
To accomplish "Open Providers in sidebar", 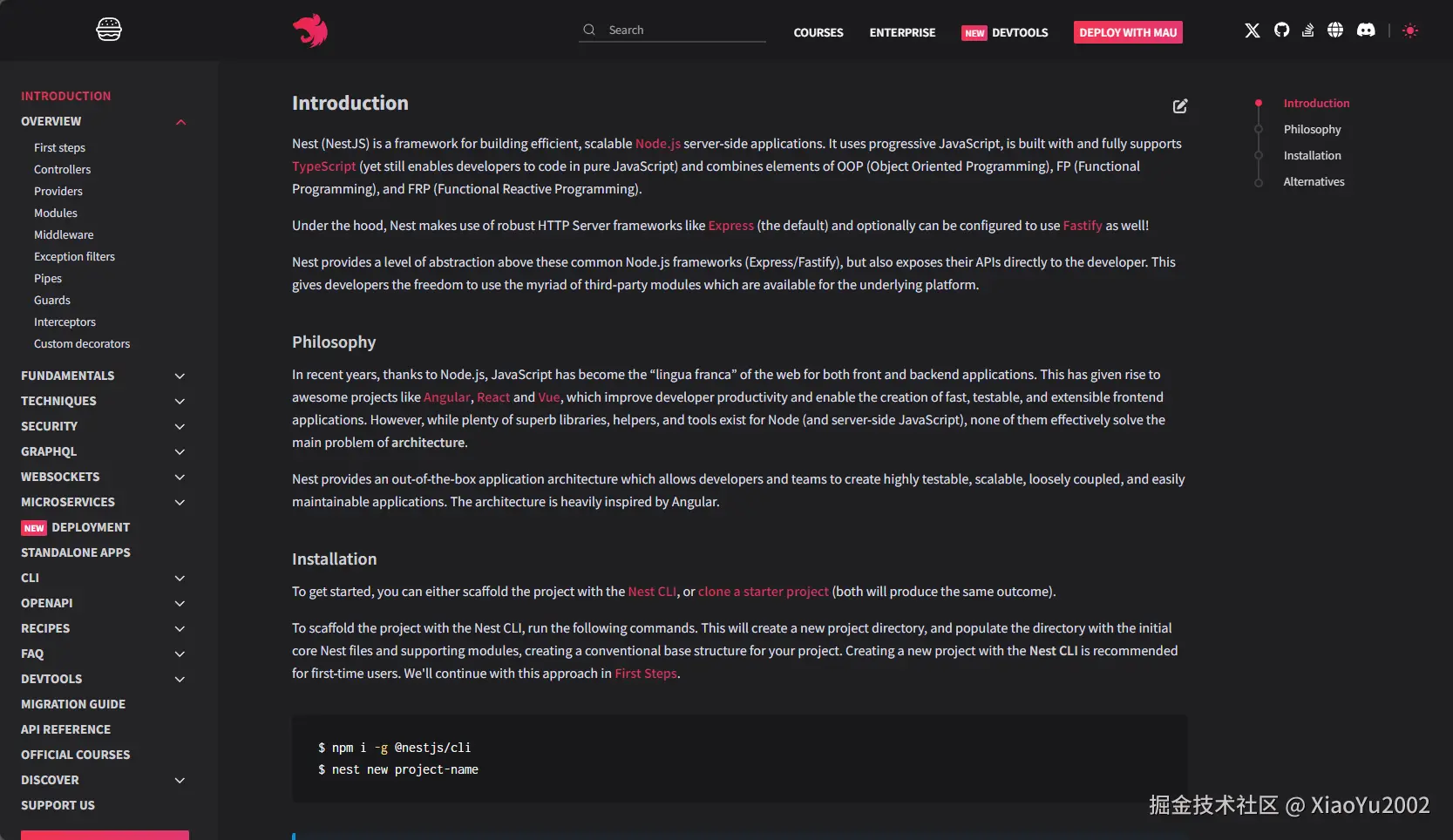I will 58,192.
